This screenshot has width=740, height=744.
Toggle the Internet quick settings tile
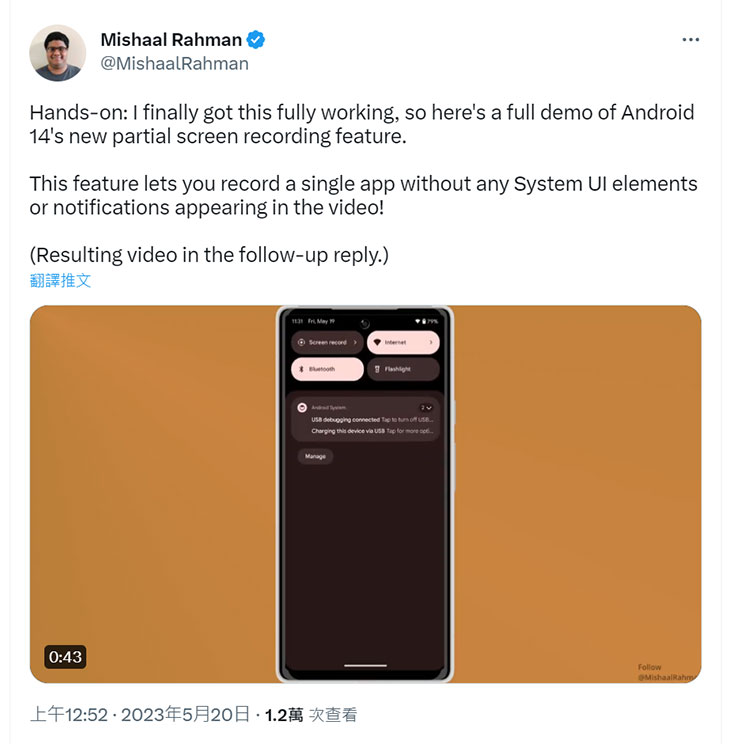tap(403, 342)
